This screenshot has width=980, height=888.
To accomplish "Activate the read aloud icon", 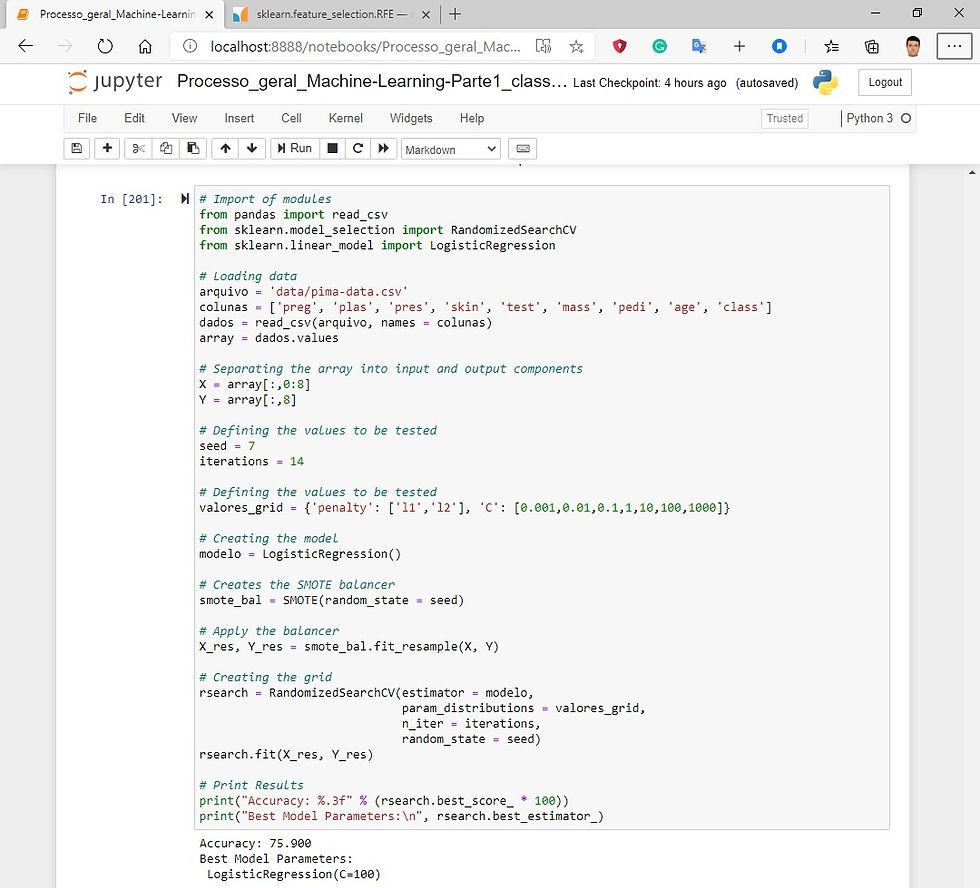I will pyautogui.click(x=543, y=46).
